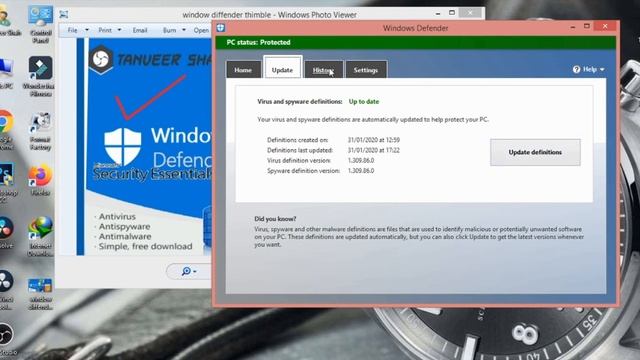Screen dimensions: 640x360
Task: Open Format Factory desktop shortcut
Action: [x=40, y=131]
